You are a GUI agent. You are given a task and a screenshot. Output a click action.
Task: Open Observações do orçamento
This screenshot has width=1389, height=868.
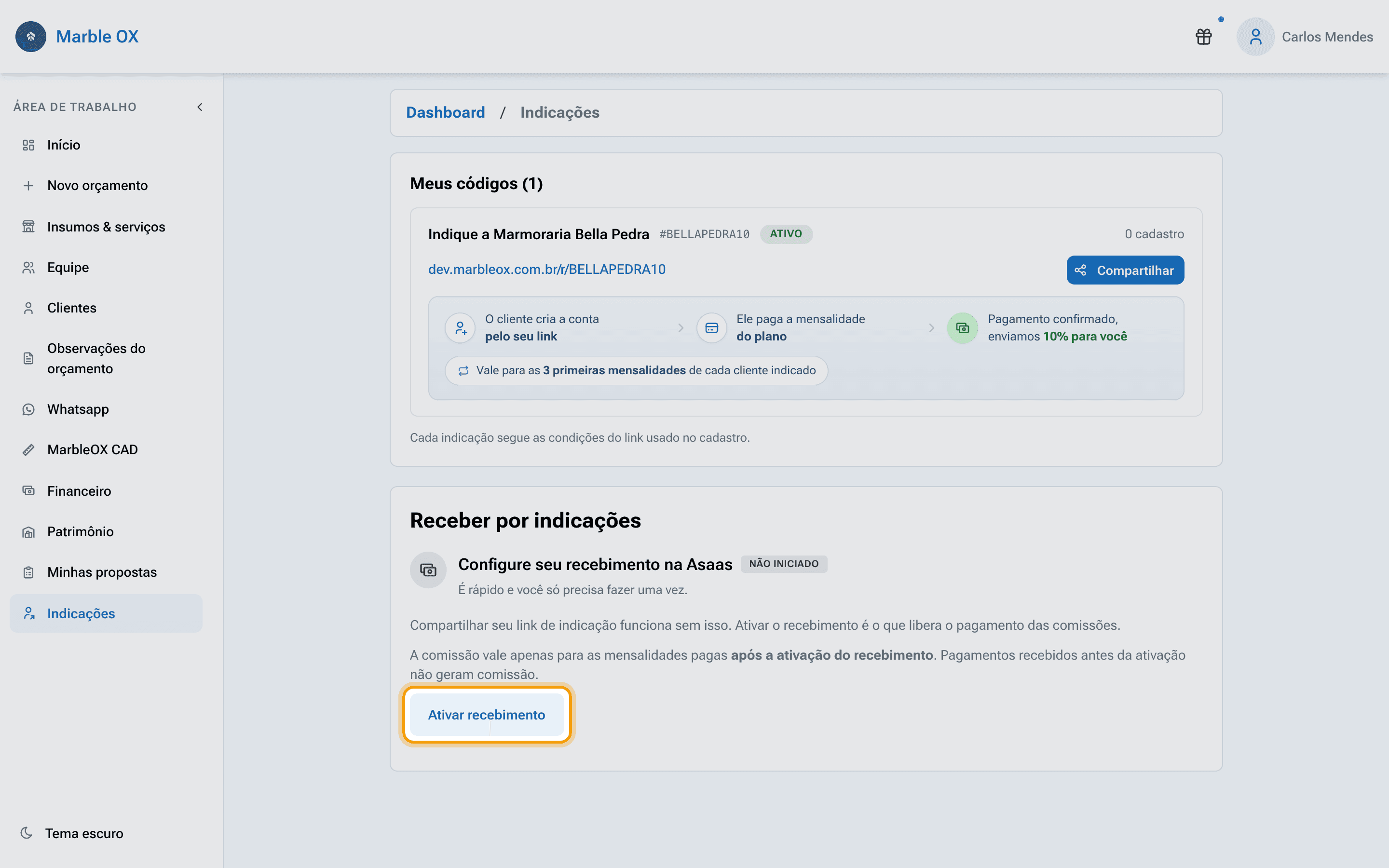106,358
